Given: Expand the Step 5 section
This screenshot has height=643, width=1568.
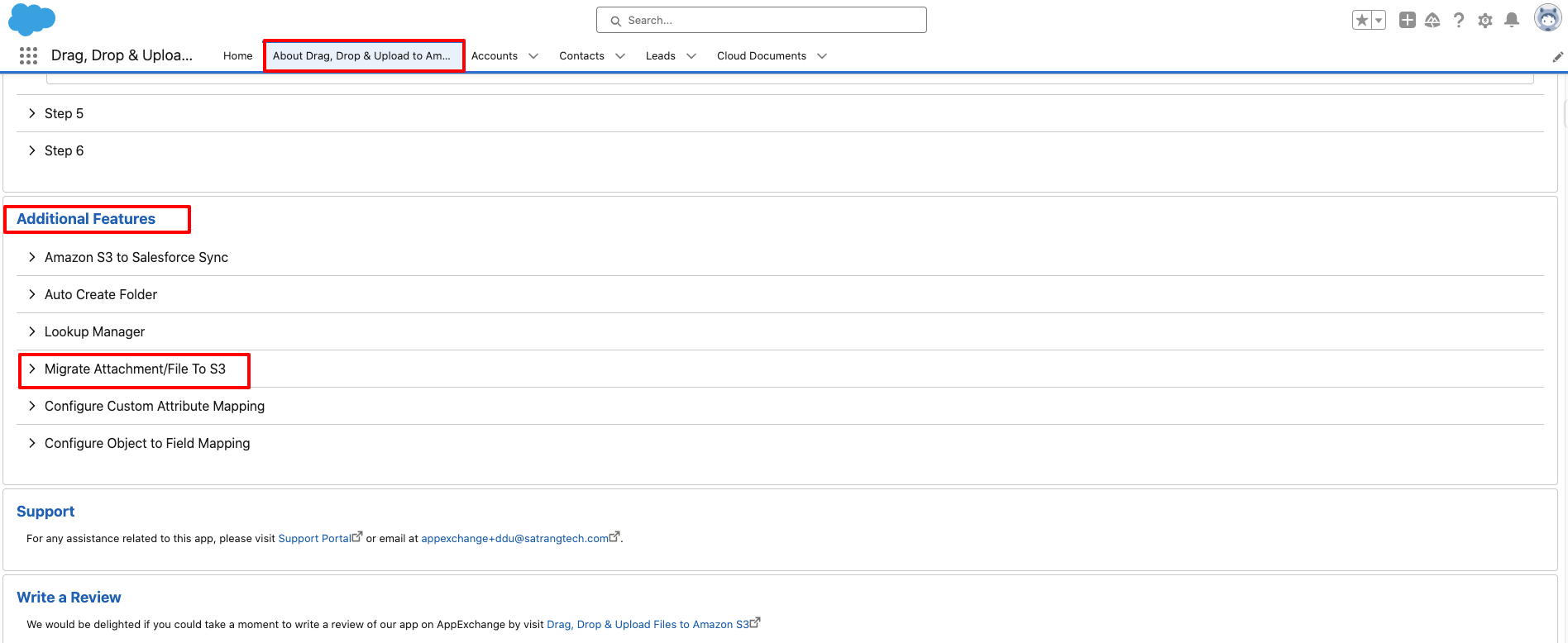Looking at the screenshot, I should coord(780,113).
